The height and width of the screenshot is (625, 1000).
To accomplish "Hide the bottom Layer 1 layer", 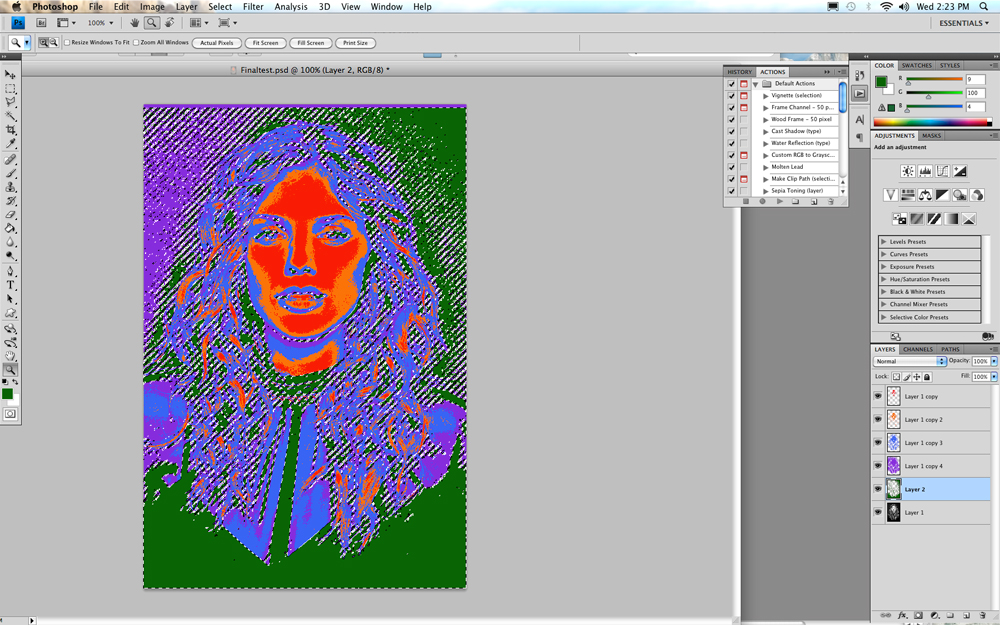I will [x=878, y=512].
